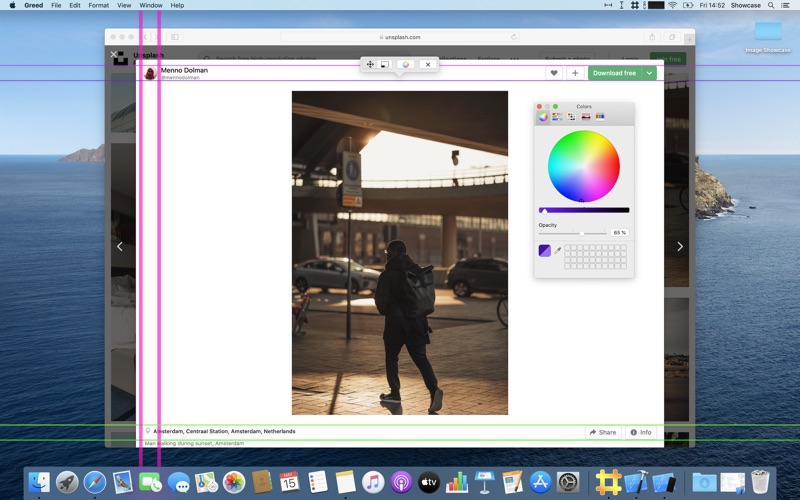Switch to Color Wheel mode in Colors panel
The height and width of the screenshot is (500, 800).
pyautogui.click(x=543, y=117)
